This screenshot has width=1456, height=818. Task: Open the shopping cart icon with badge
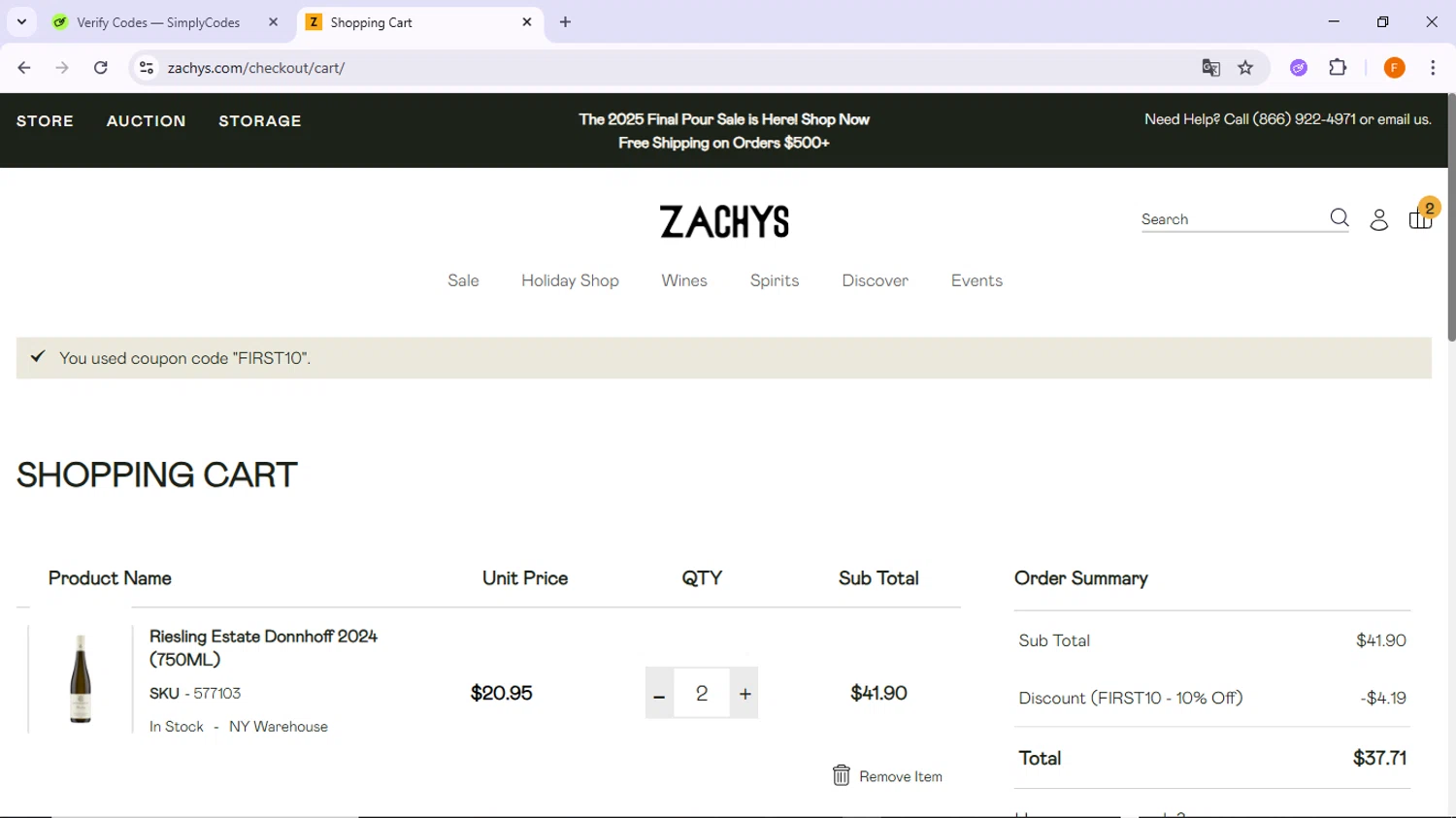coord(1422,215)
